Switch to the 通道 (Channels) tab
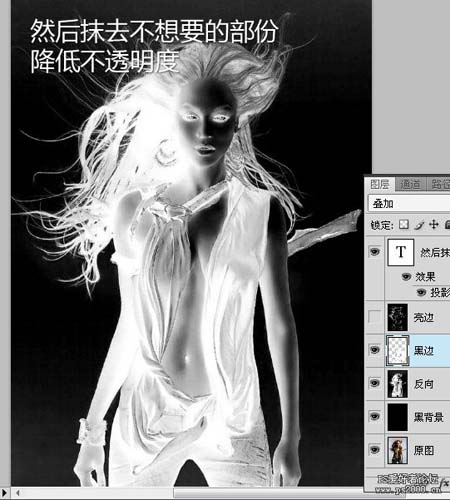The width and height of the screenshot is (450, 500). (410, 184)
